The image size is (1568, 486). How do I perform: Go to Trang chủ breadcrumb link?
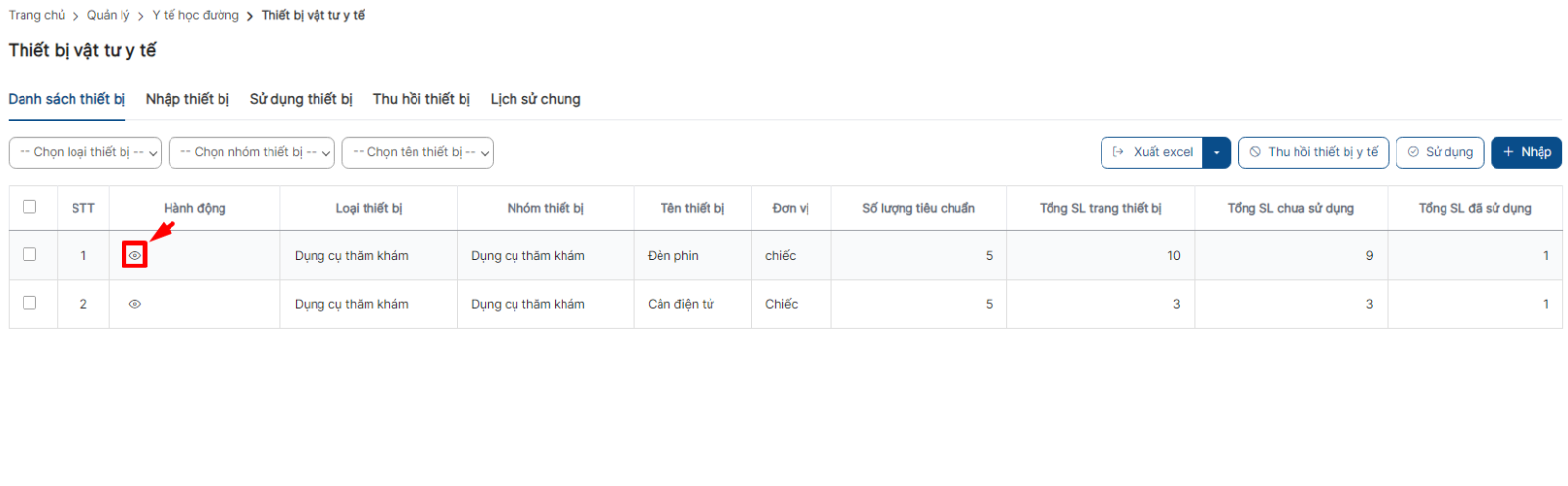click(36, 15)
